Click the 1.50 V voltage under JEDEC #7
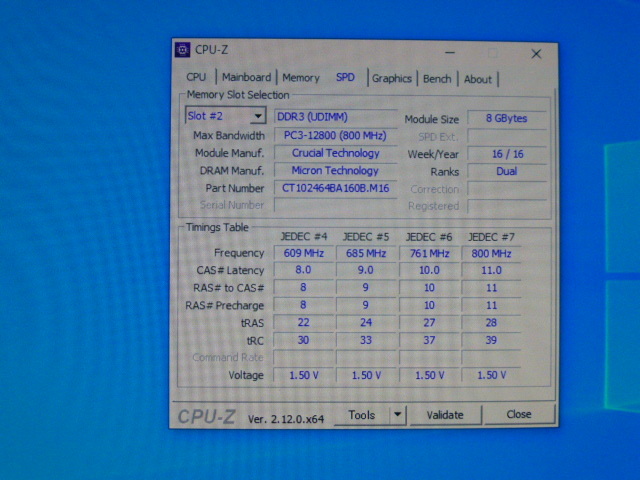The height and width of the screenshot is (480, 640). click(491, 375)
